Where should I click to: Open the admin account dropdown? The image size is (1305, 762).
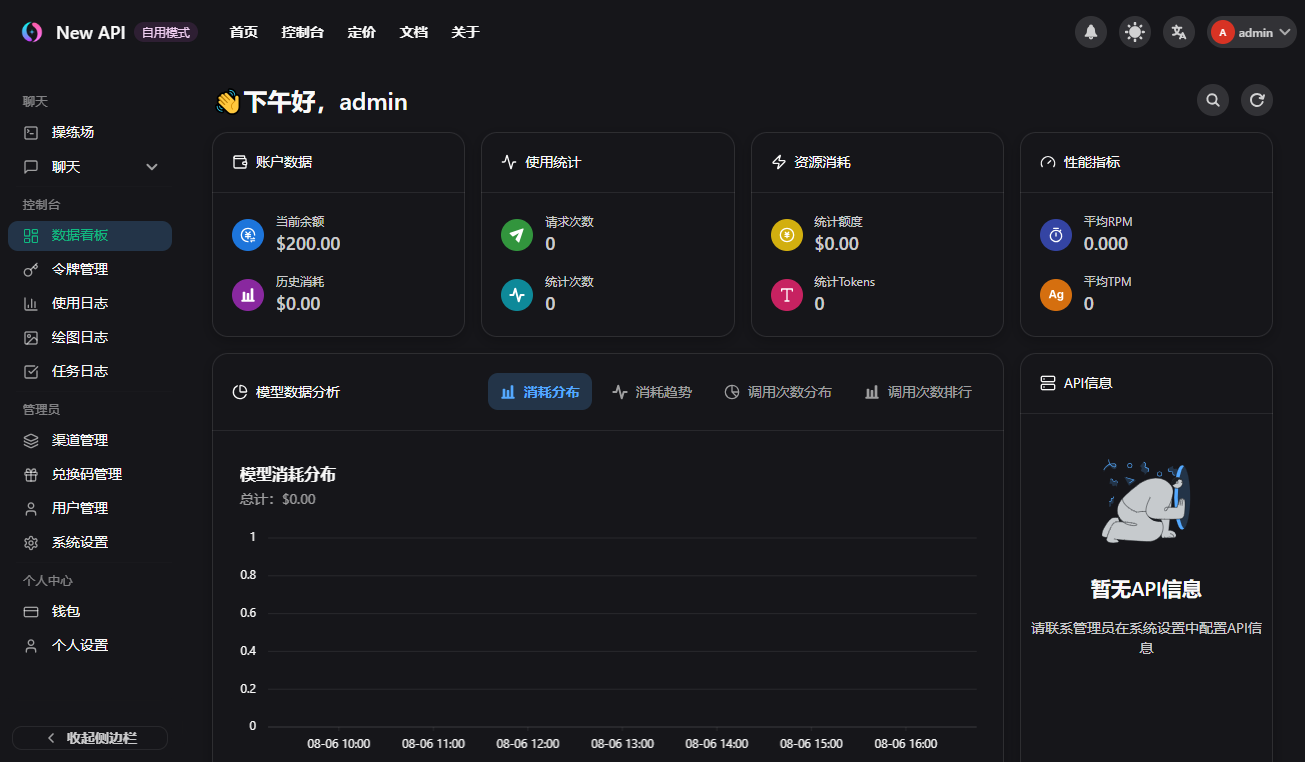(x=1251, y=31)
